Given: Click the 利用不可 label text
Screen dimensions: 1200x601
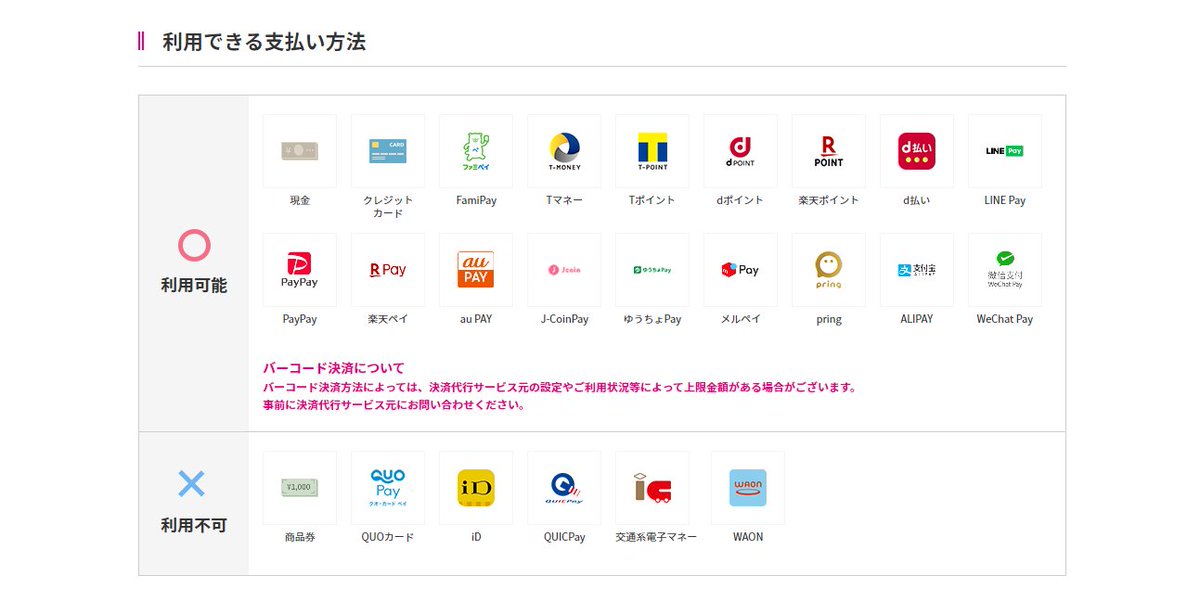Looking at the screenshot, I should pos(194,525).
